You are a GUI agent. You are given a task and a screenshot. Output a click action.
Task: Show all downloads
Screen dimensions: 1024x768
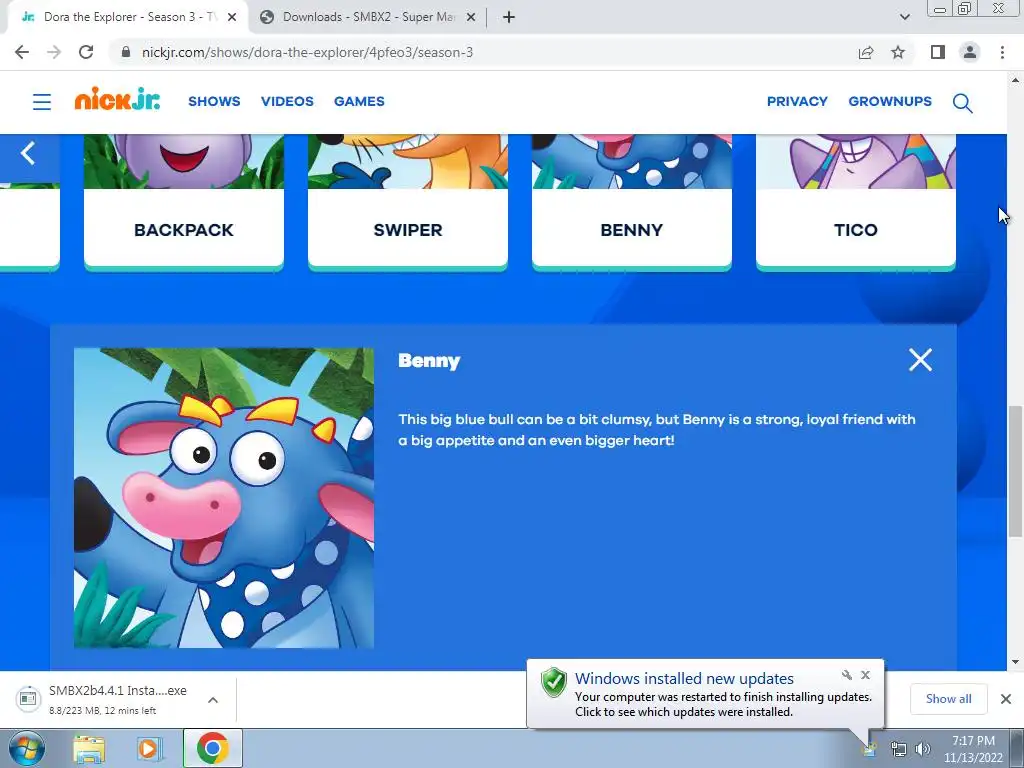(948, 699)
